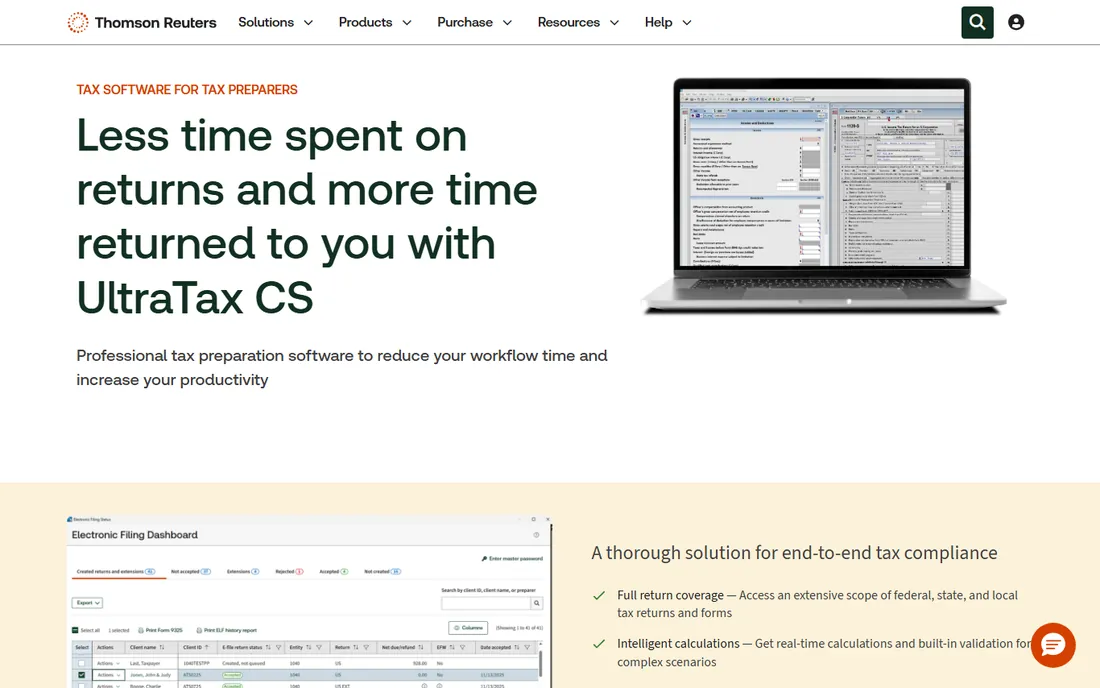Click the Print Form 9325 label
Screen dimensions: 1100x688
click(164, 630)
